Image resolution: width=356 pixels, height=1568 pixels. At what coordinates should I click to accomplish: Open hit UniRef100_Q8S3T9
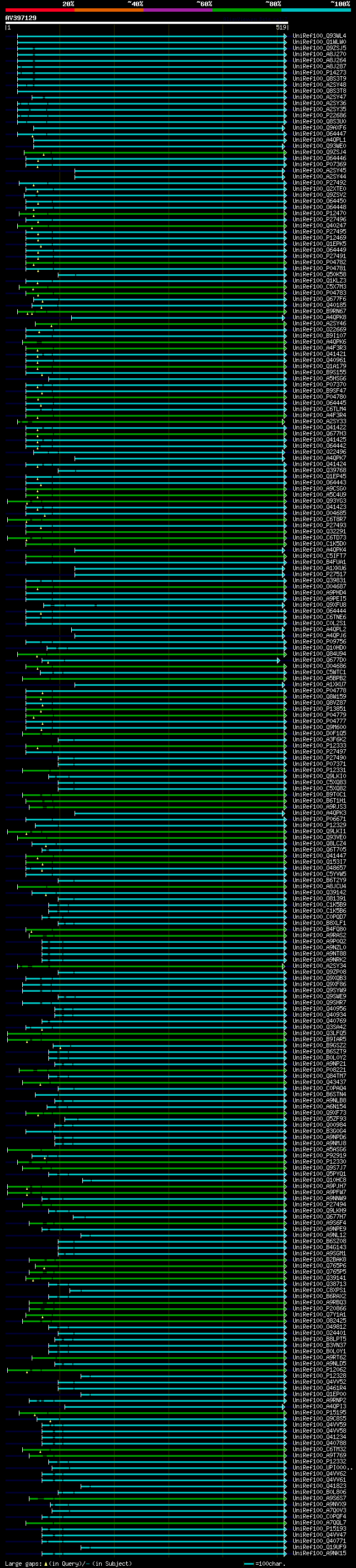pyautogui.click(x=319, y=78)
